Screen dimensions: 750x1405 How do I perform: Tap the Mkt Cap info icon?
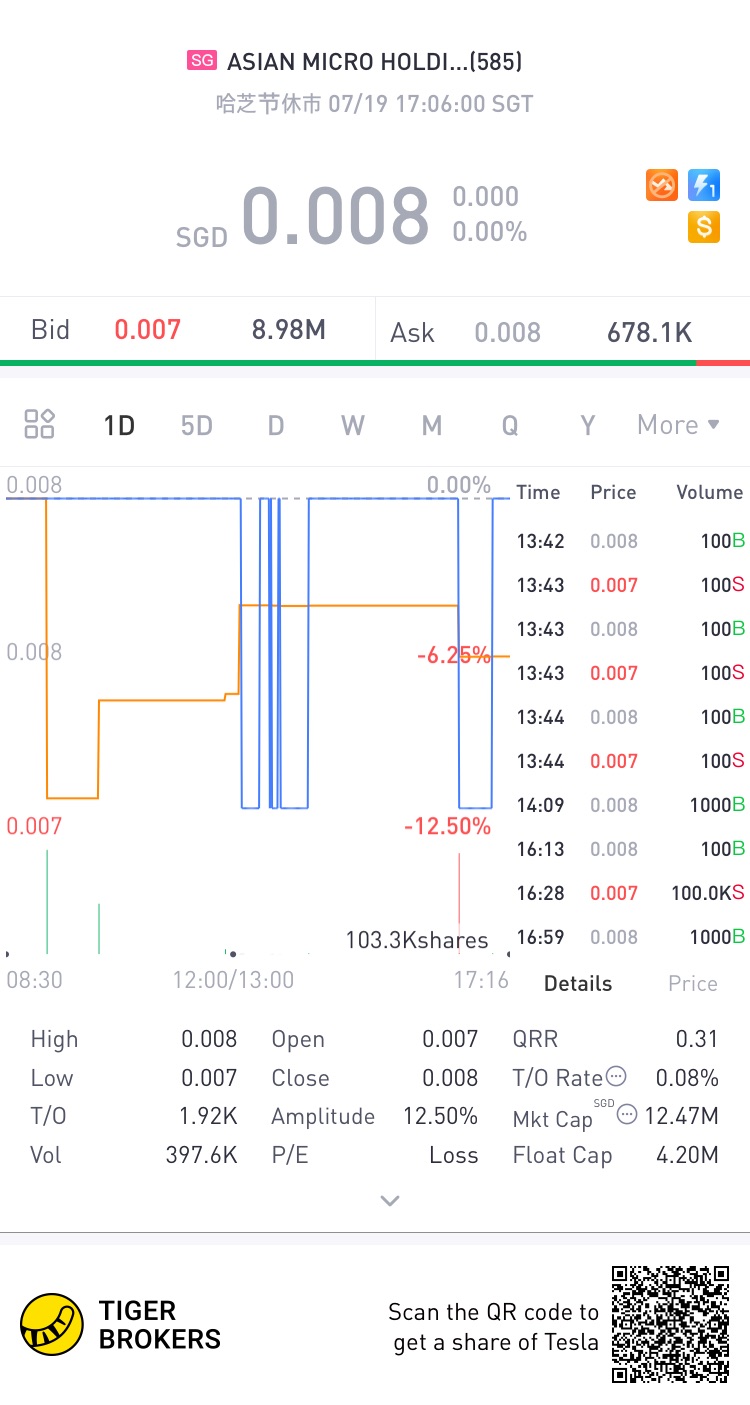coord(627,1114)
